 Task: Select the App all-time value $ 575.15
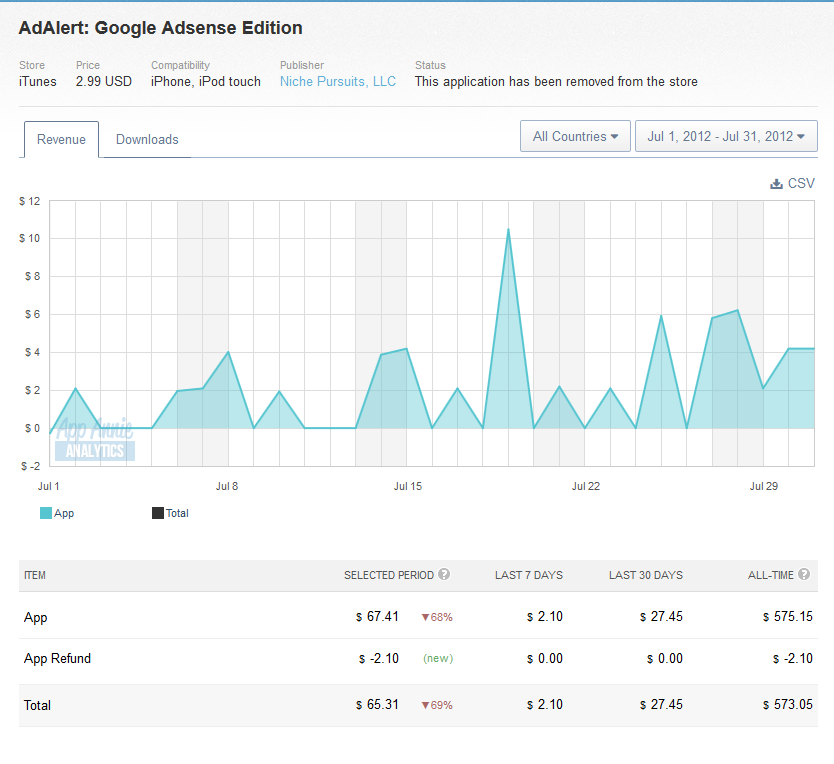[788, 617]
